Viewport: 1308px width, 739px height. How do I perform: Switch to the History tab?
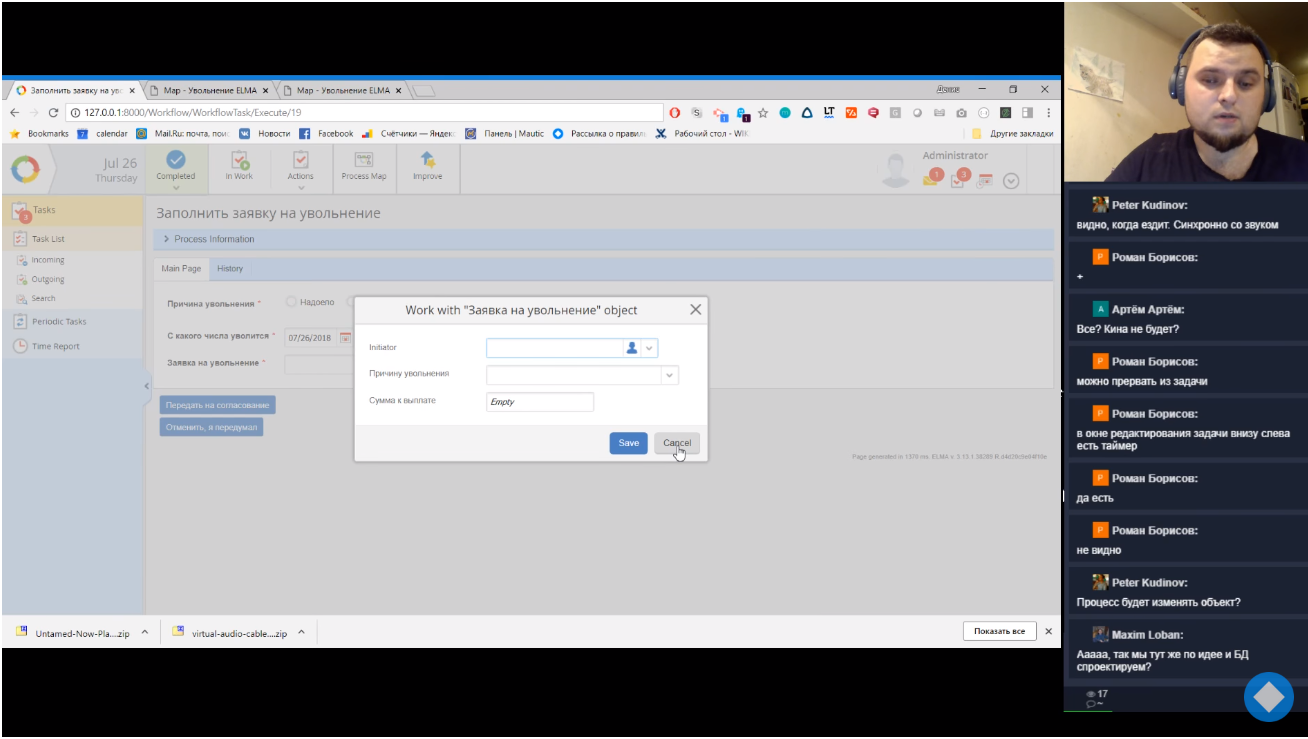(230, 269)
